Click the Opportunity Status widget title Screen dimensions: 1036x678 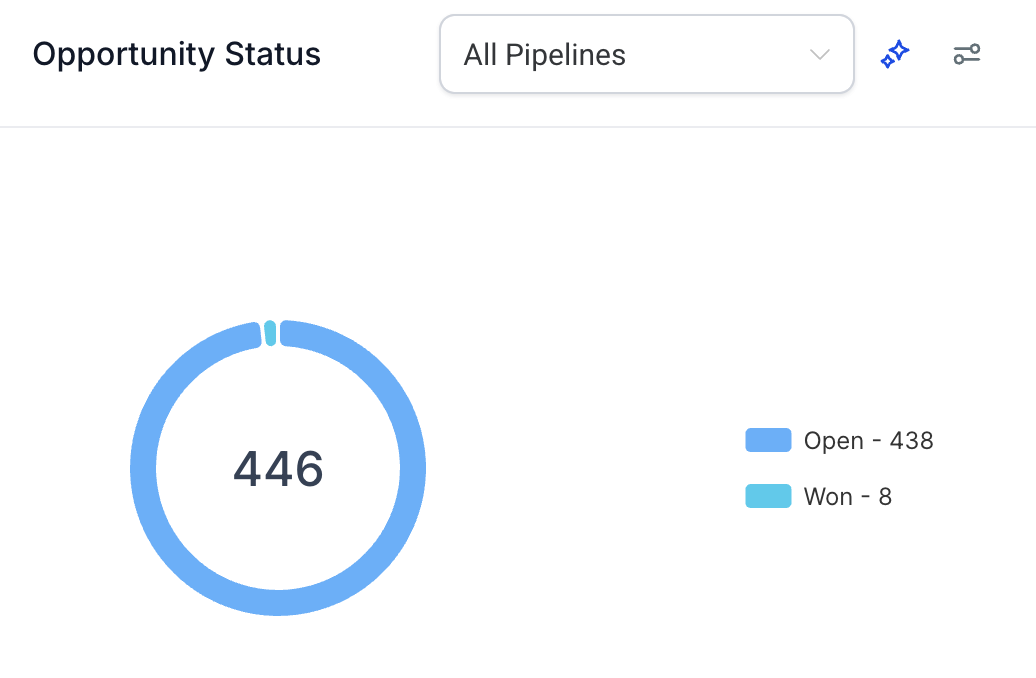(x=176, y=55)
